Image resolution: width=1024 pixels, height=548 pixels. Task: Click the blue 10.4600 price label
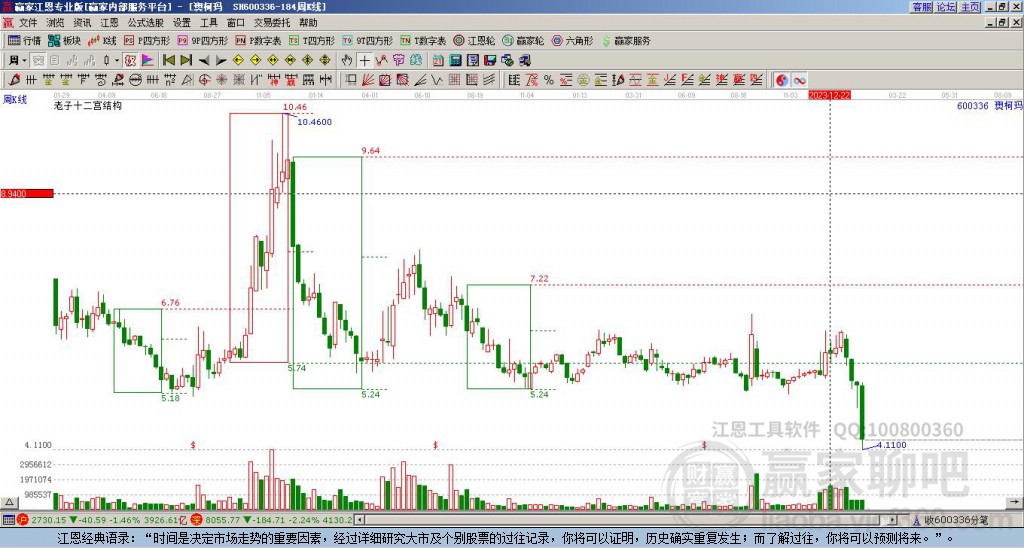pos(314,121)
